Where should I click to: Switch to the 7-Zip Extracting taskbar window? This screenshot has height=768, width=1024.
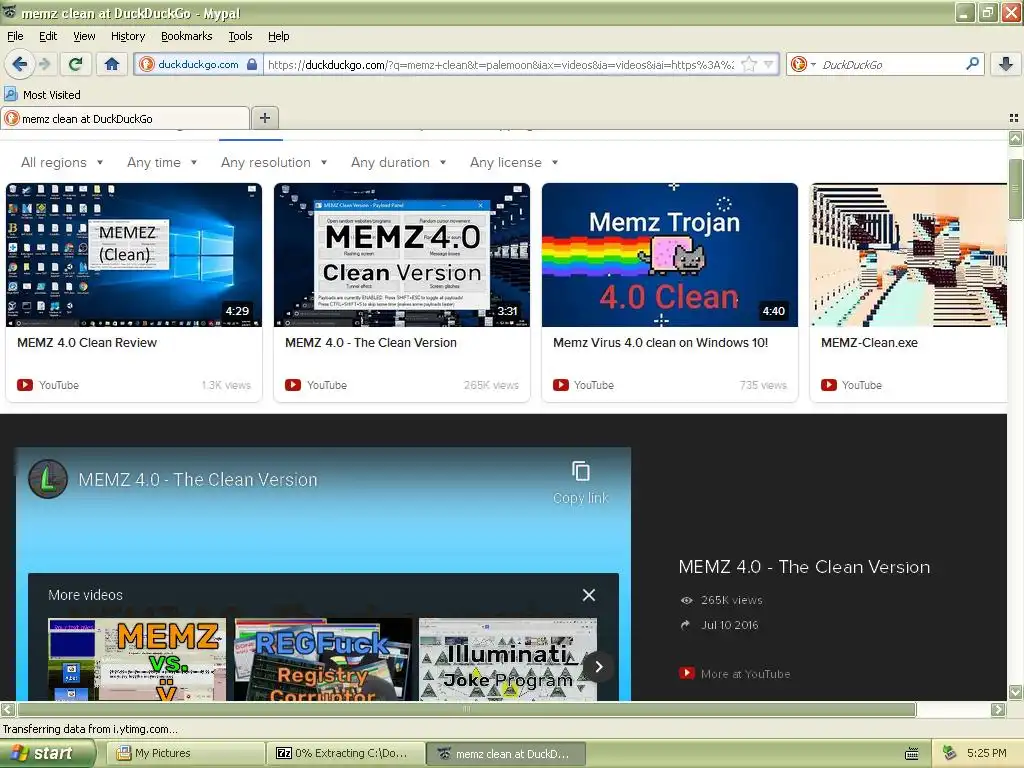pos(346,753)
